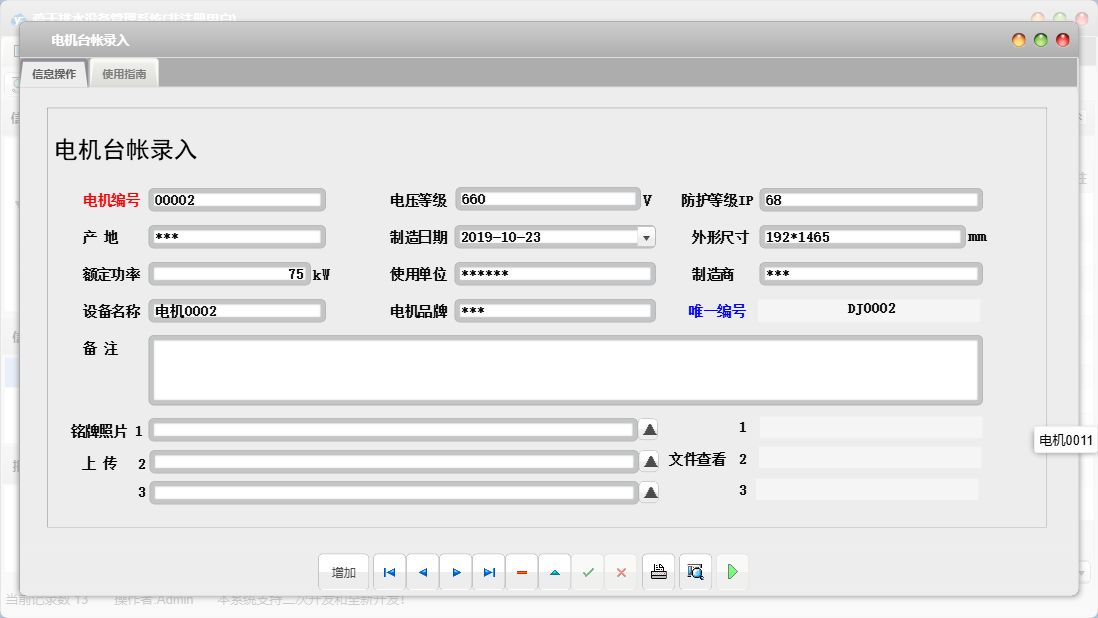Print the record with the printer icon

tap(658, 572)
